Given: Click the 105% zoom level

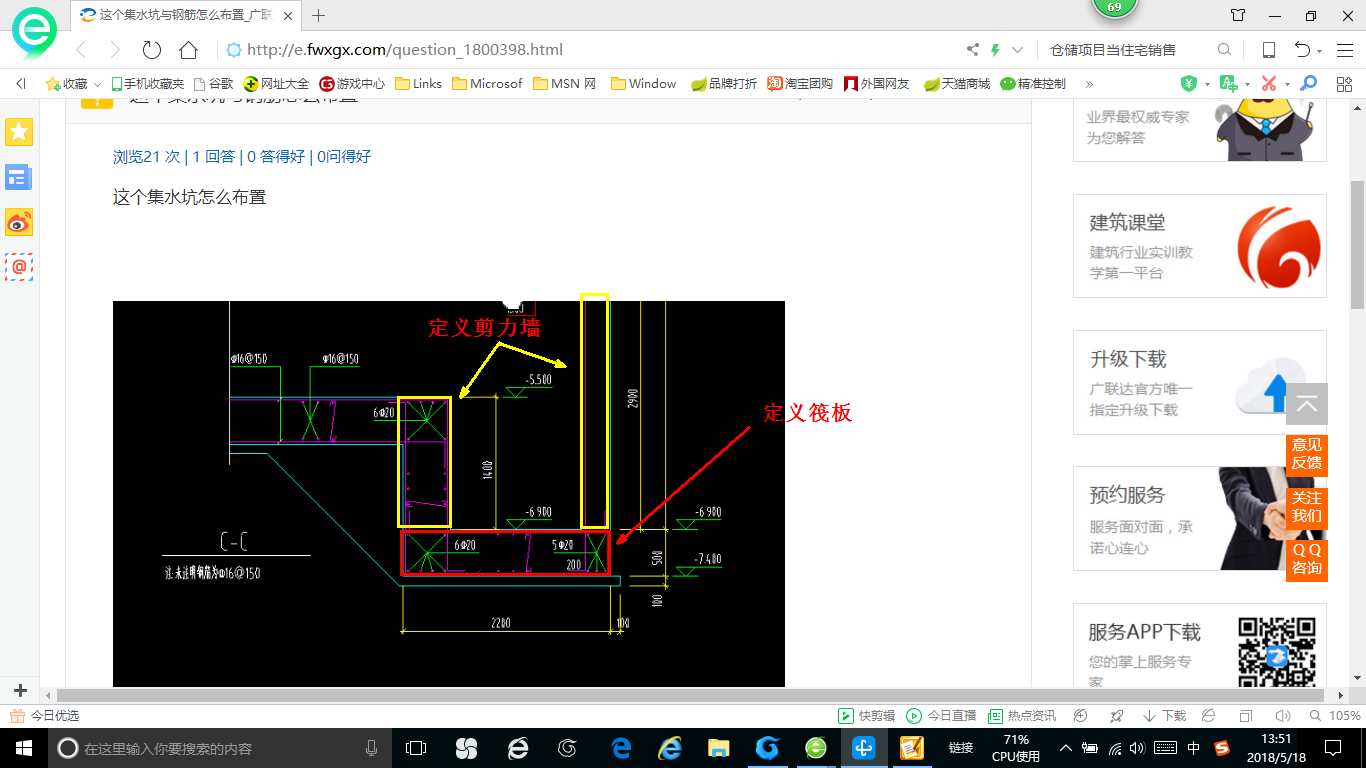Looking at the screenshot, I should [1345, 716].
